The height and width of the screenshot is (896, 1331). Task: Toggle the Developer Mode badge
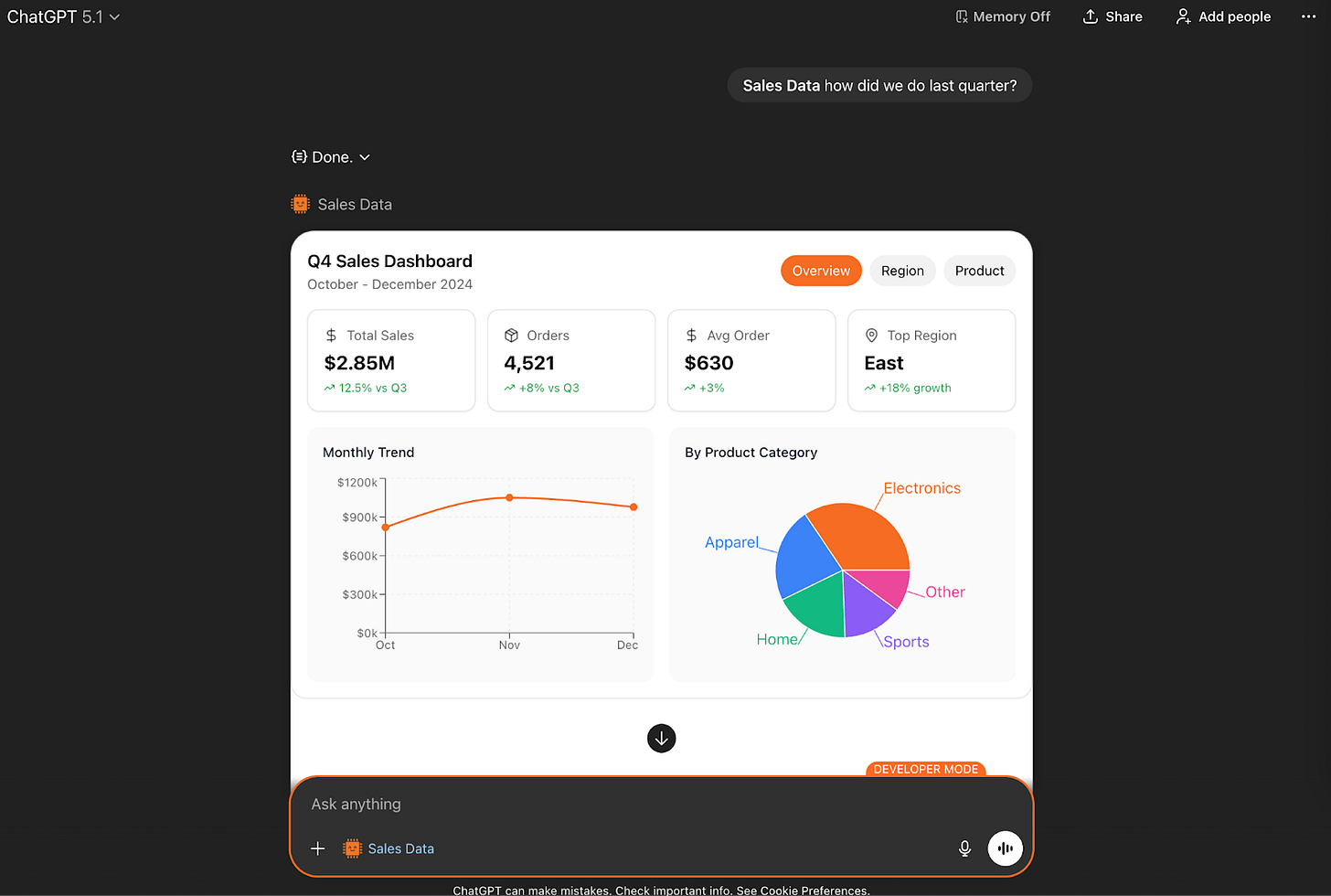[x=925, y=769]
